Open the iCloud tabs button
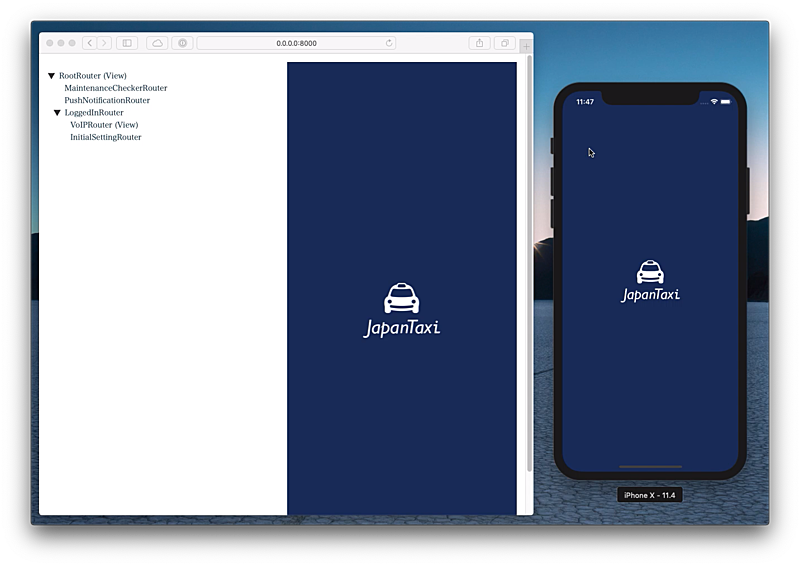 157,43
